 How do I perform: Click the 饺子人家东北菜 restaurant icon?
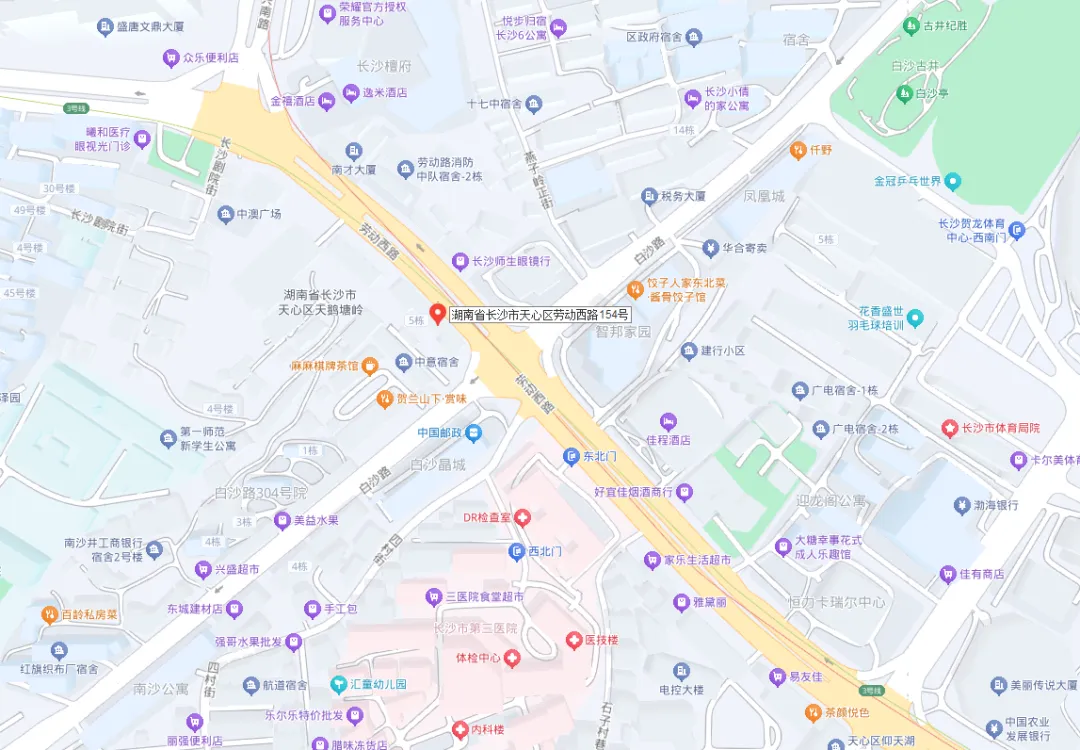coord(635,290)
